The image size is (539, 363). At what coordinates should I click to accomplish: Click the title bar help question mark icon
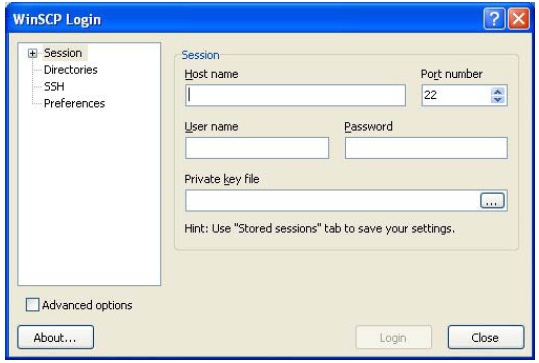(x=494, y=19)
